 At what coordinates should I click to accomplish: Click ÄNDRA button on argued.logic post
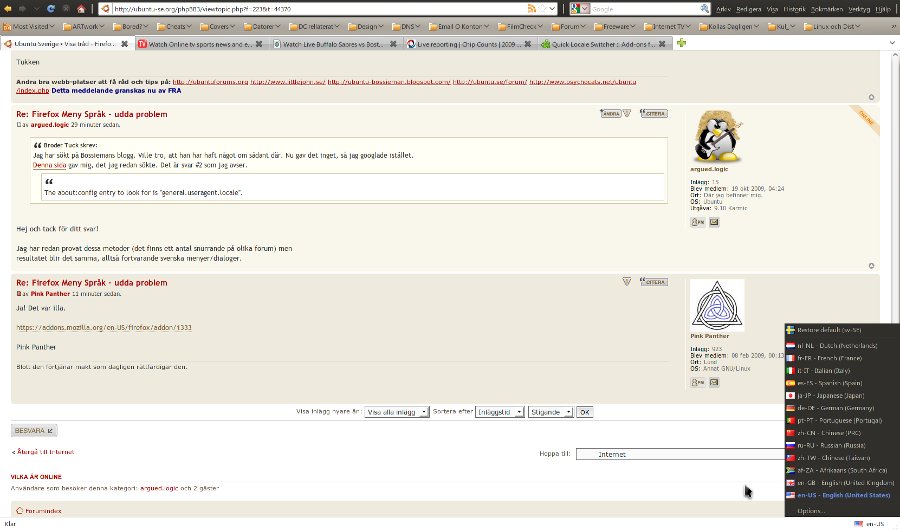pyautogui.click(x=610, y=113)
